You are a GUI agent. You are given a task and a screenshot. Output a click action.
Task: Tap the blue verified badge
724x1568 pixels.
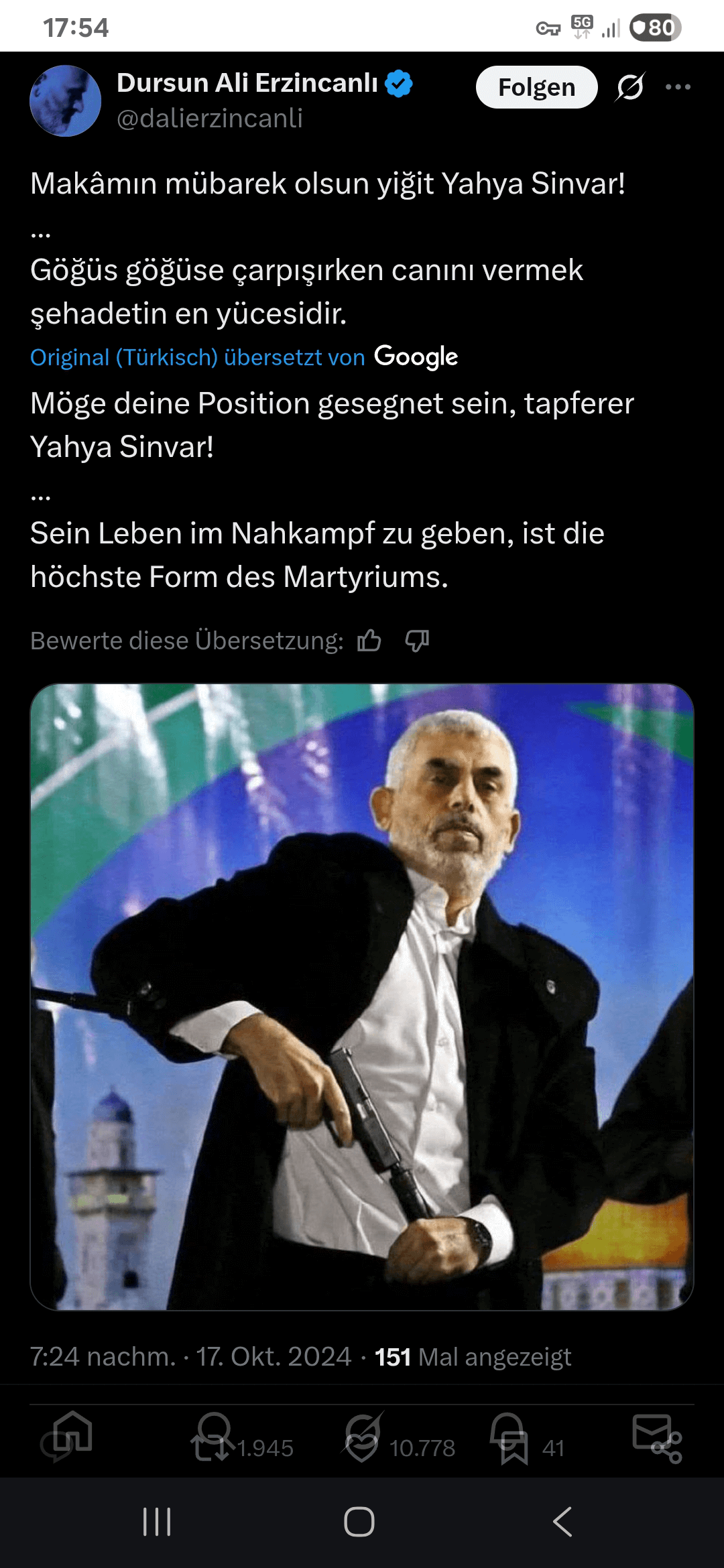399,84
